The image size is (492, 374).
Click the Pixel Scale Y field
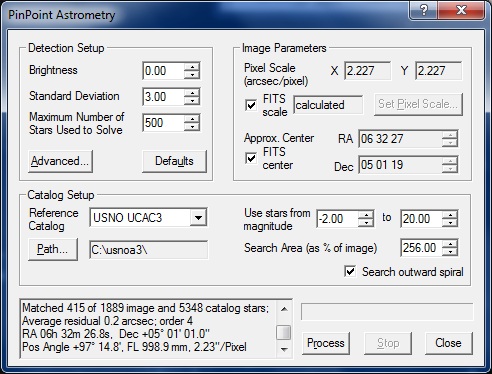tap(439, 71)
